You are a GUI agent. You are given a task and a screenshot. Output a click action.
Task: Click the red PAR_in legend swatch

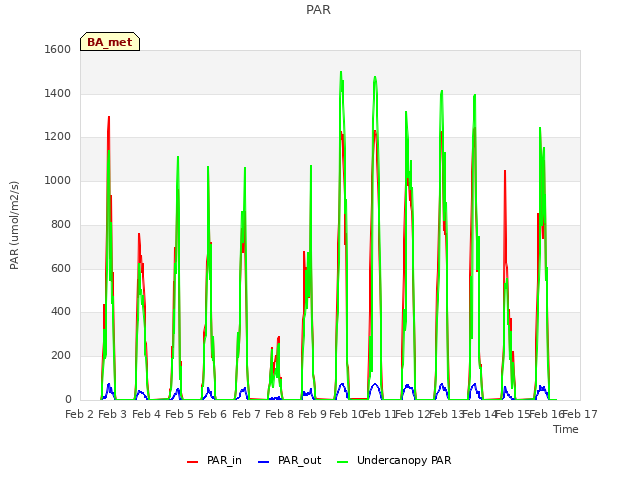[x=192, y=462]
